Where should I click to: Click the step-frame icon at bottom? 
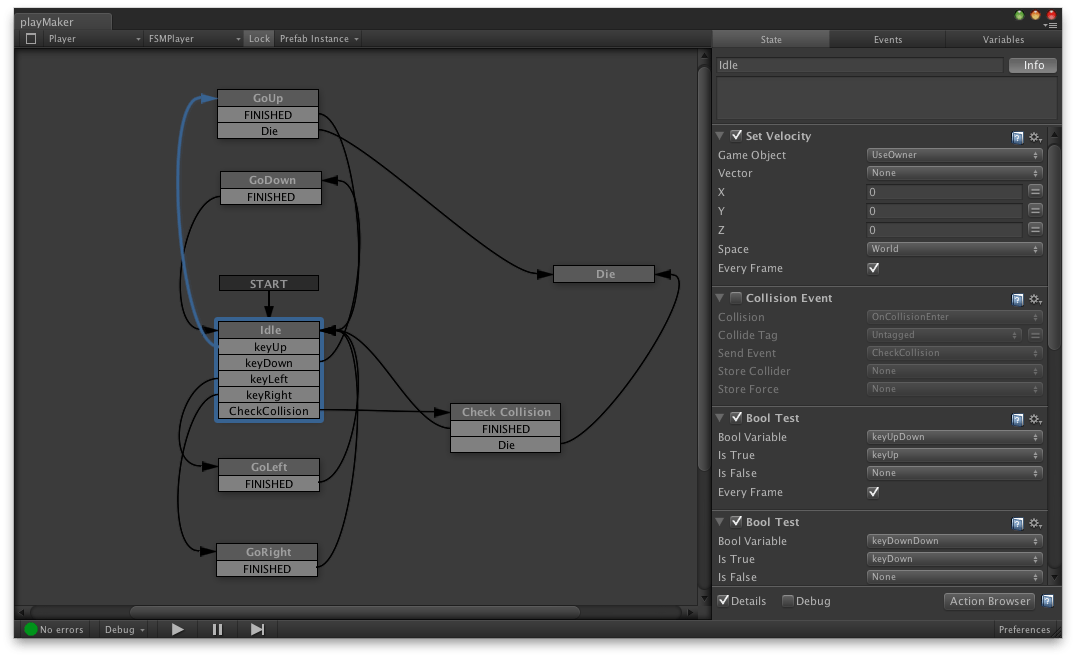tap(257, 629)
